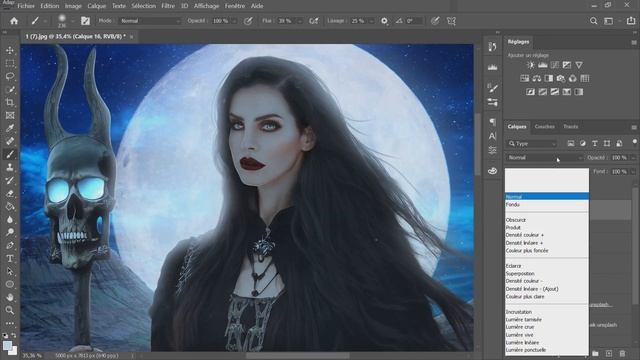This screenshot has height=360, width=640.
Task: Open the Histogram panel icon
Action: 492,67
